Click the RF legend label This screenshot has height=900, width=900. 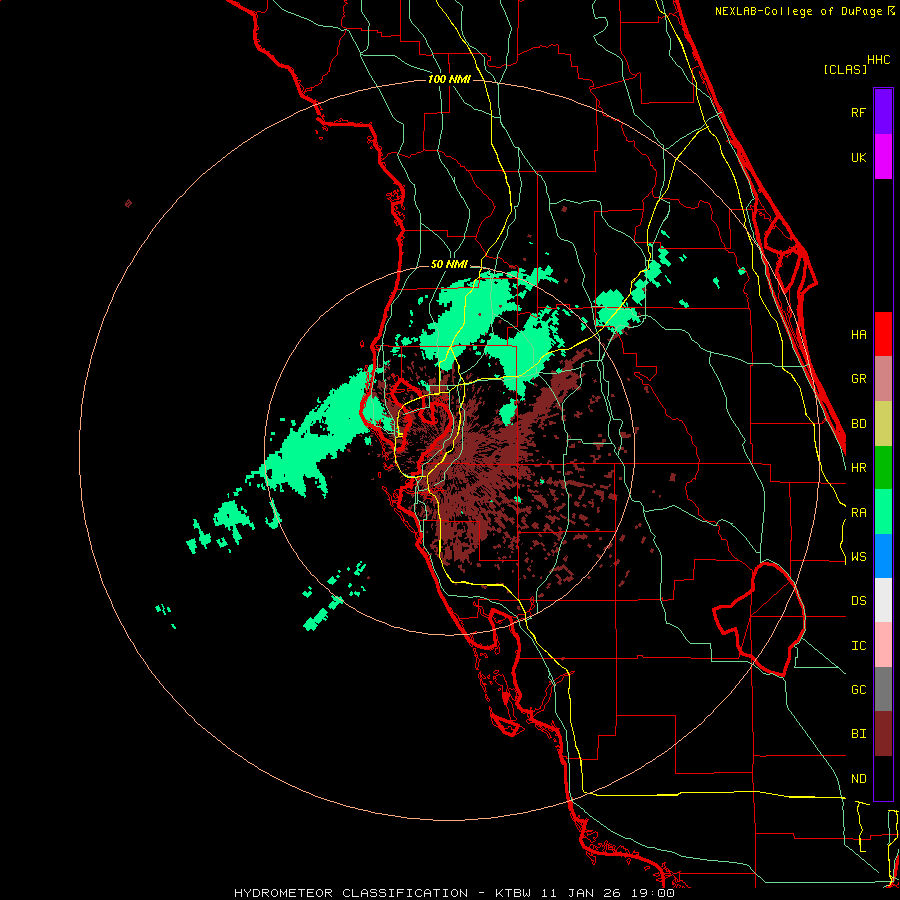click(858, 112)
